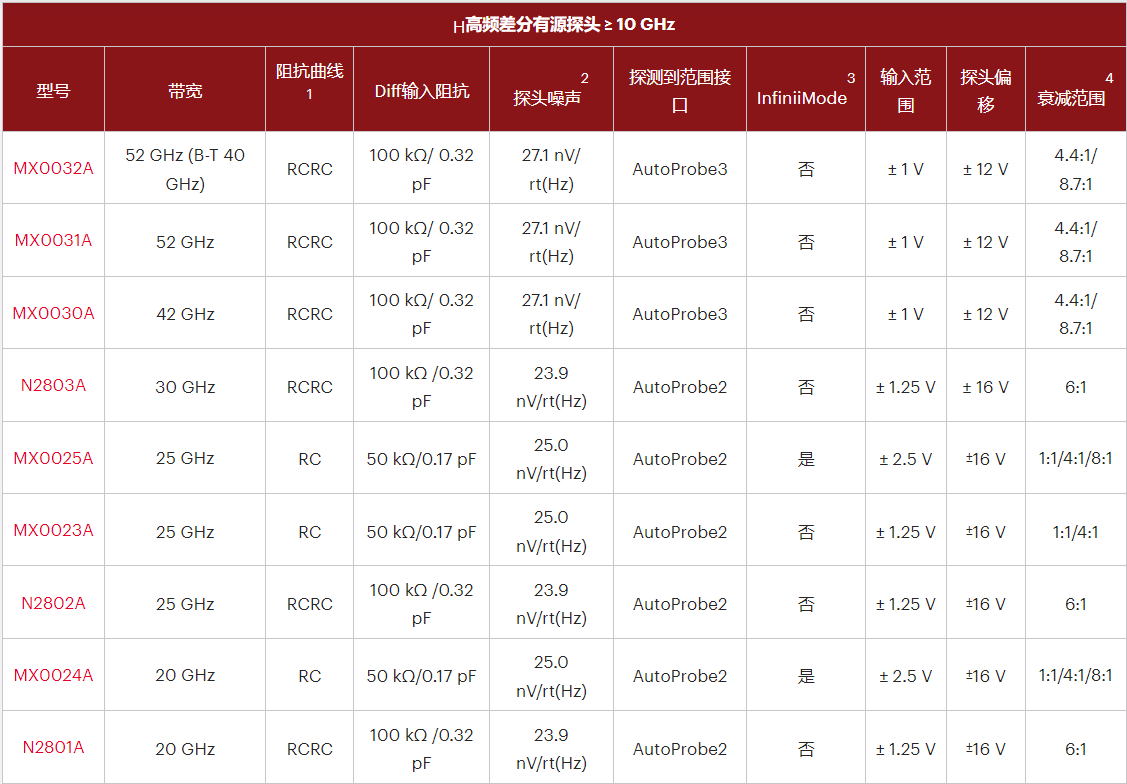1127x784 pixels.
Task: Click the 带宽 column header
Action: [x=185, y=91]
